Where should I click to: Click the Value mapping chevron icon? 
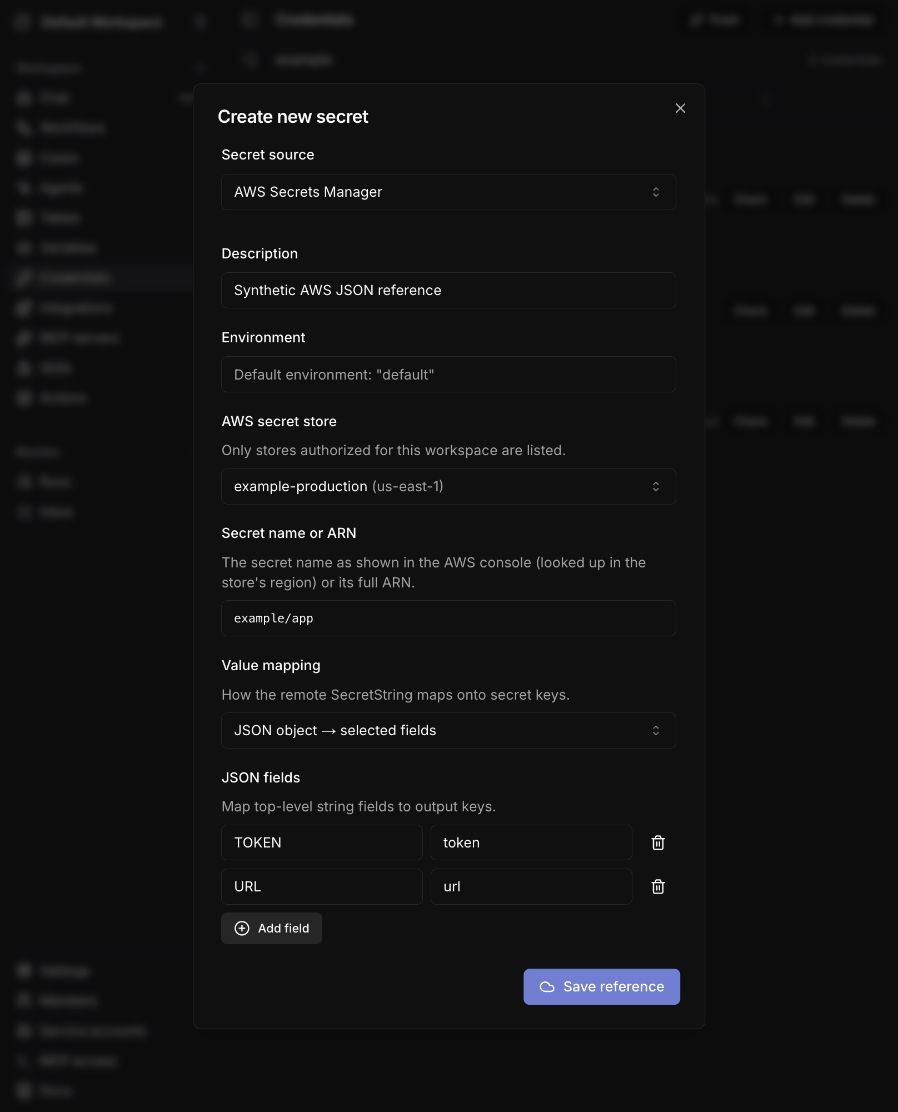pos(655,730)
